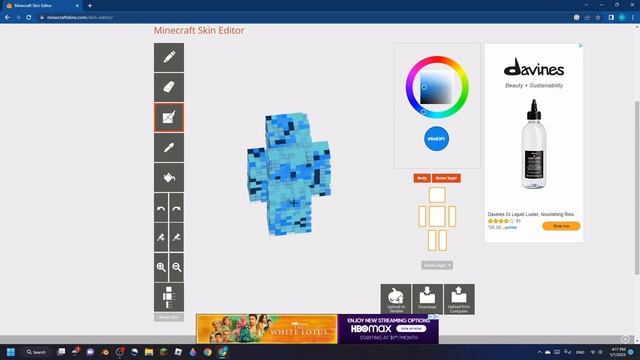Open the taskbar clock and date
640x360 pixels.
(618, 352)
